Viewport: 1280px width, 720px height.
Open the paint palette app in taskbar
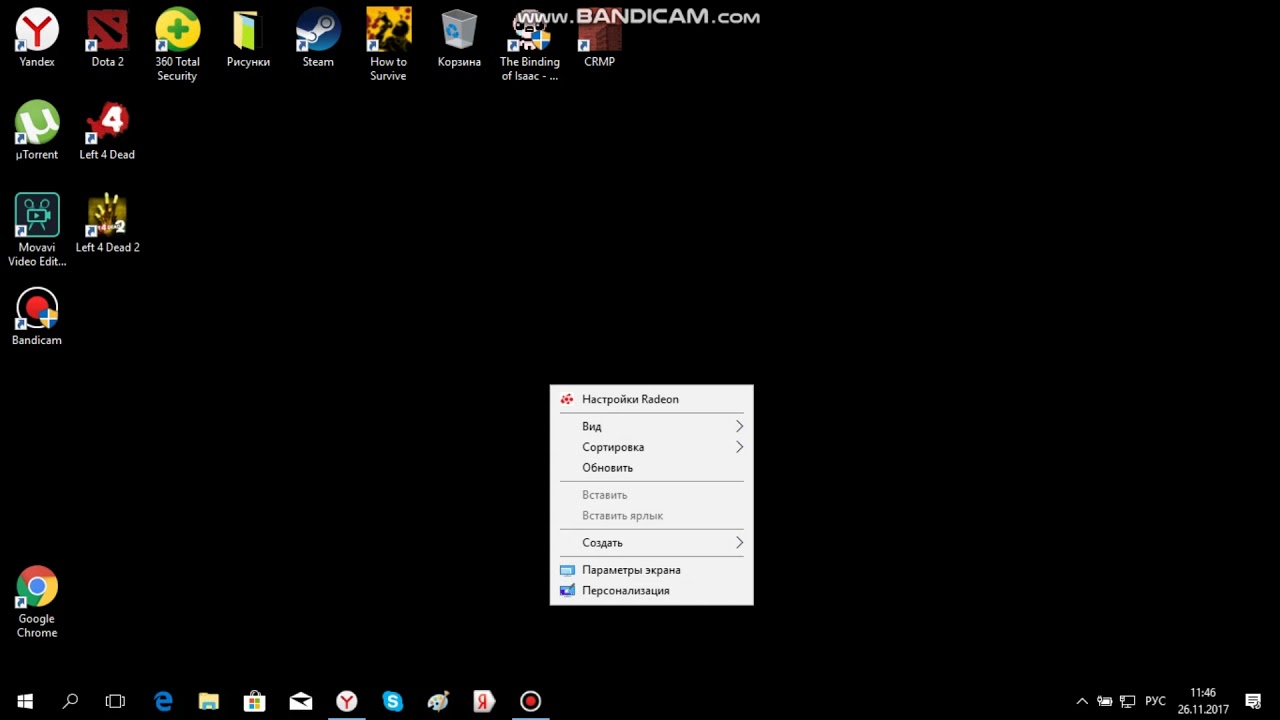coord(439,701)
